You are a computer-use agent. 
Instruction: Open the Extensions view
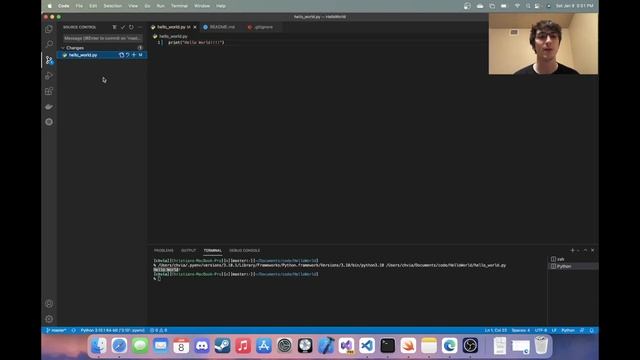coord(49,91)
